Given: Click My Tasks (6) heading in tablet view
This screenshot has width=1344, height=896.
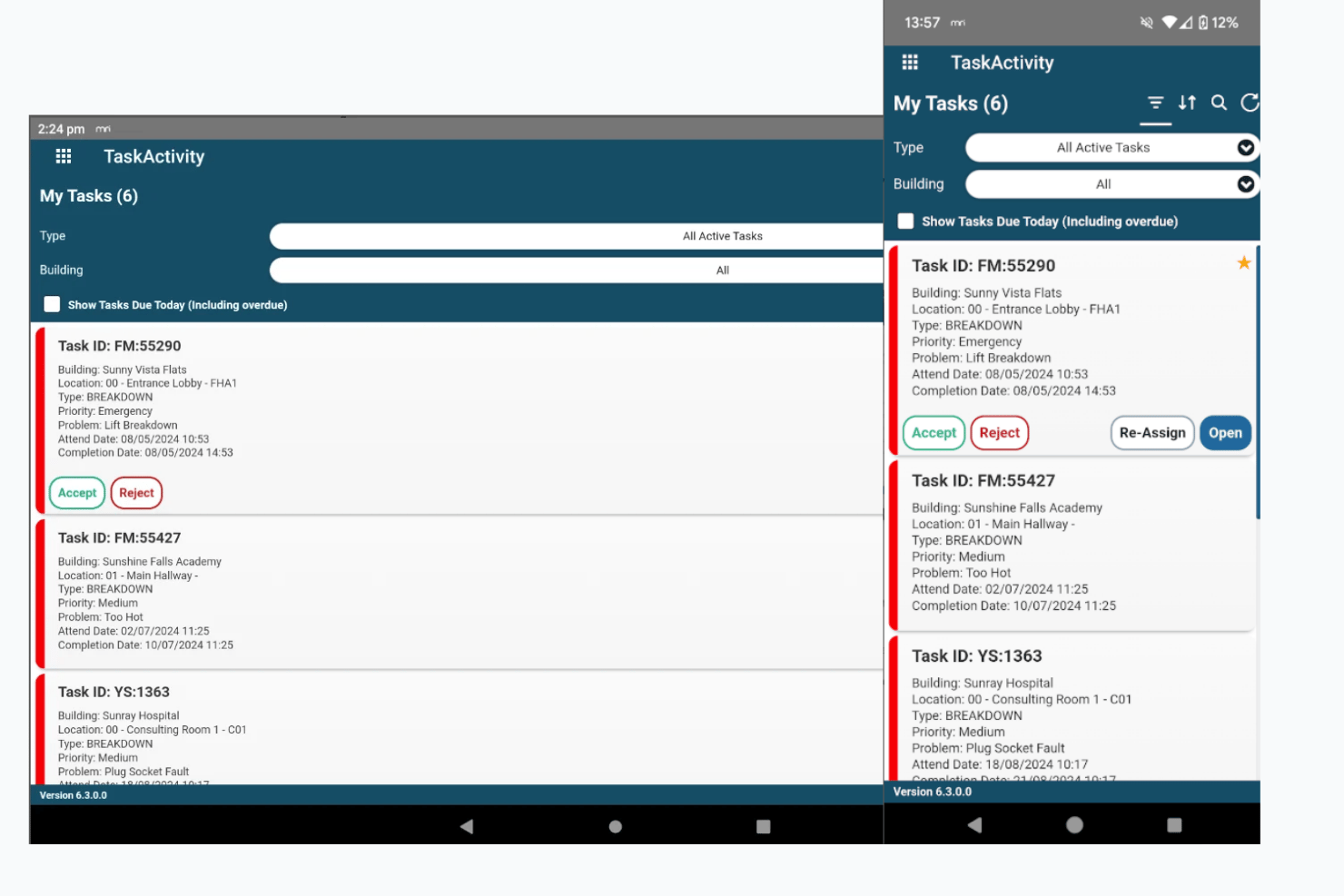Looking at the screenshot, I should click(89, 196).
